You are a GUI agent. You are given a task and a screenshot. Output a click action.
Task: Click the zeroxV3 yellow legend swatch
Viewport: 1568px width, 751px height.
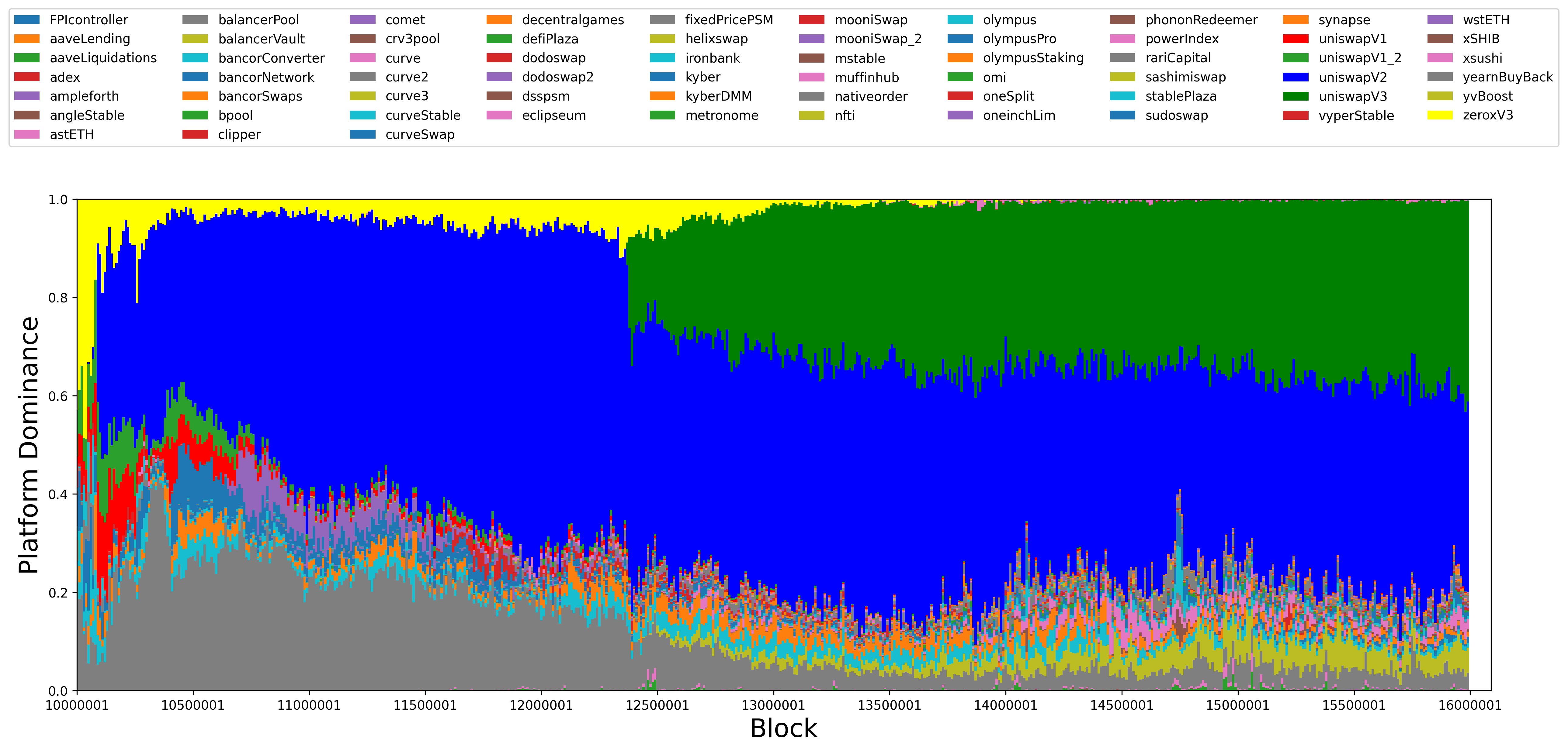click(x=1440, y=115)
